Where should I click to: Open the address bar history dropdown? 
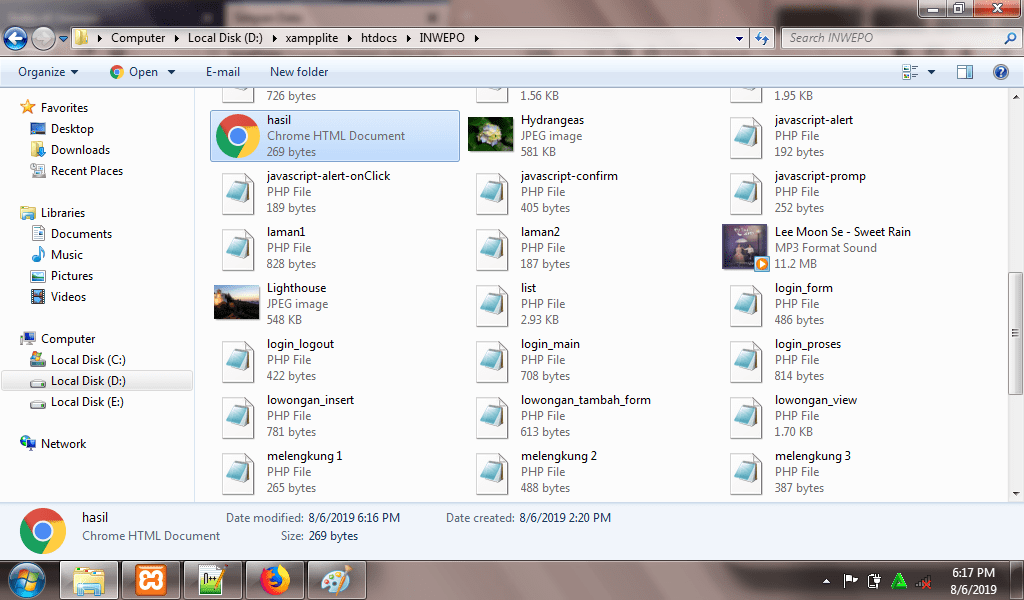(739, 39)
